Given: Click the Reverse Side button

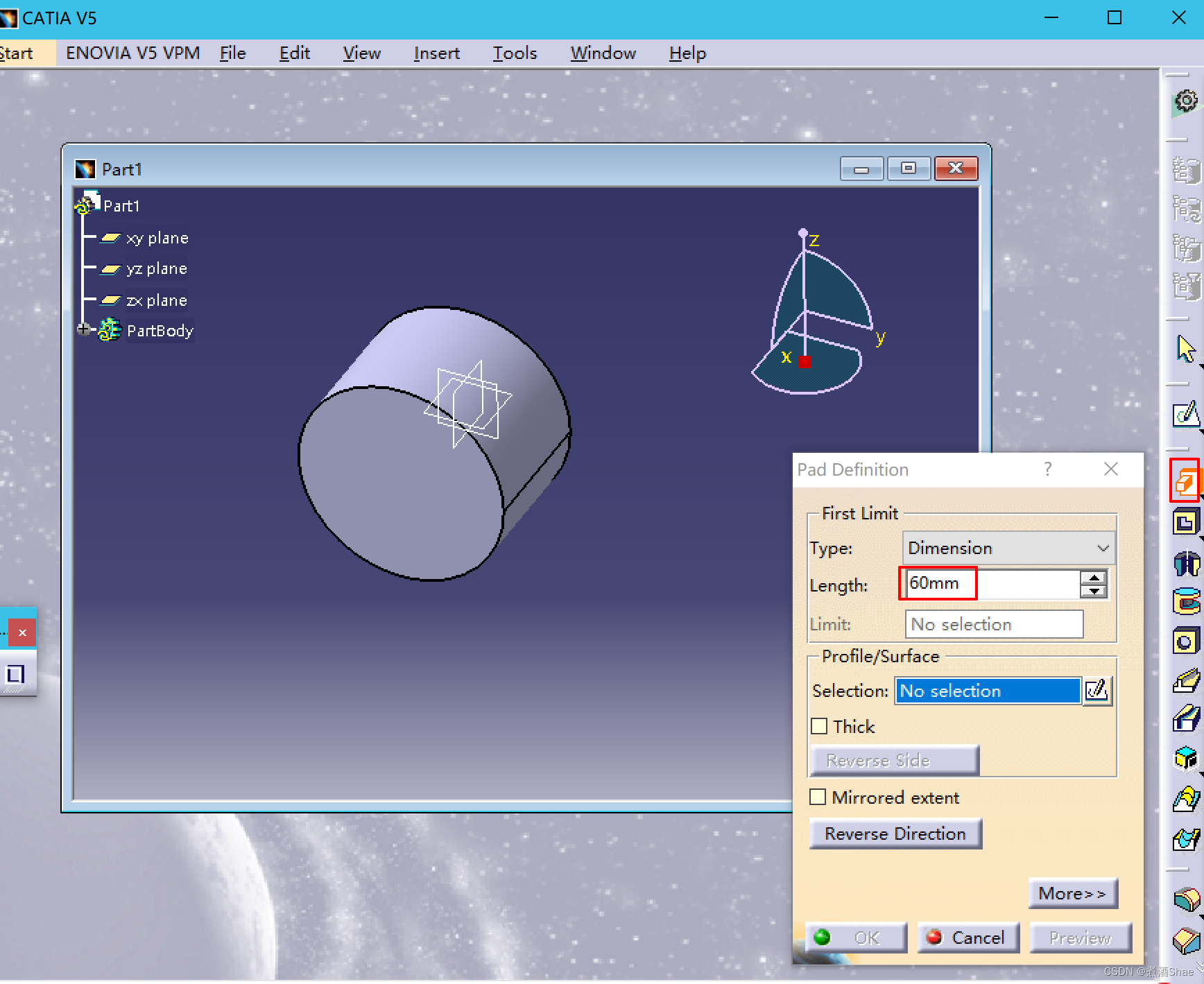Looking at the screenshot, I should [895, 760].
